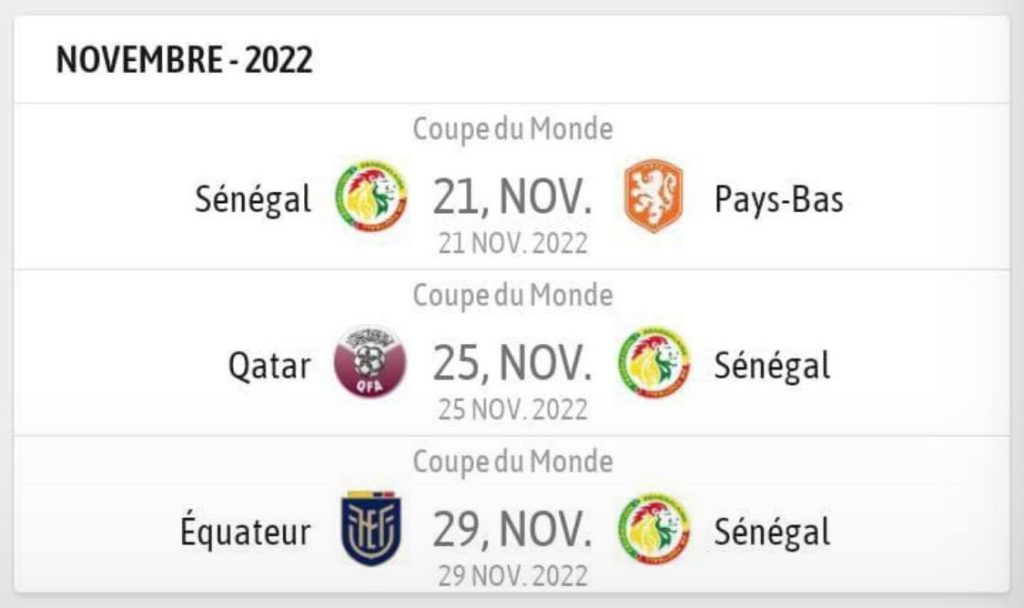1024x608 pixels.
Task: Click Senegal crest in Qatar match
Action: [x=653, y=362]
